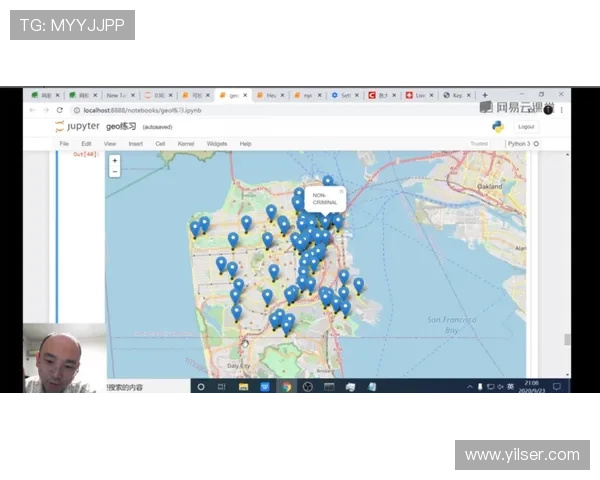Open the File menu
The width and height of the screenshot is (600, 480).
click(x=64, y=144)
